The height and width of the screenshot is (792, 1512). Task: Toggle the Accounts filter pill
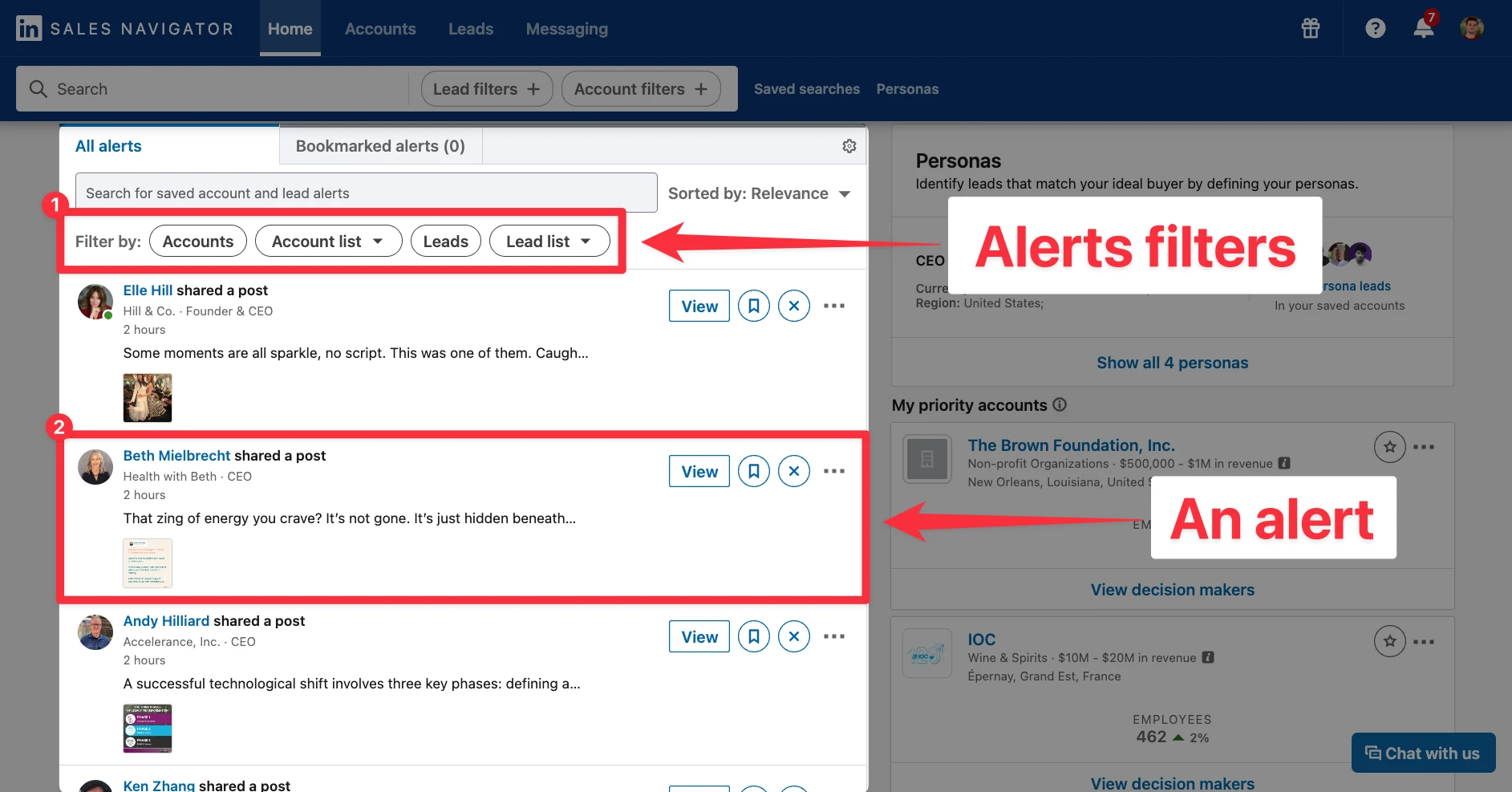pyautogui.click(x=198, y=242)
